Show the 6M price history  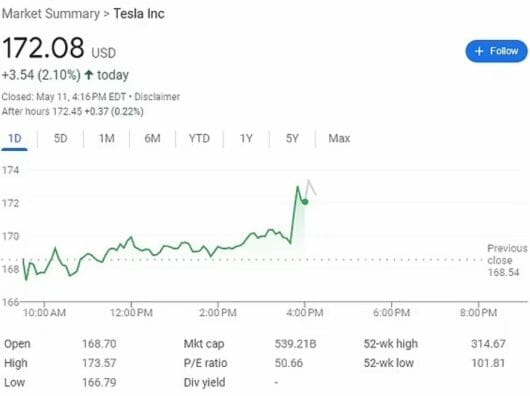coord(152,139)
